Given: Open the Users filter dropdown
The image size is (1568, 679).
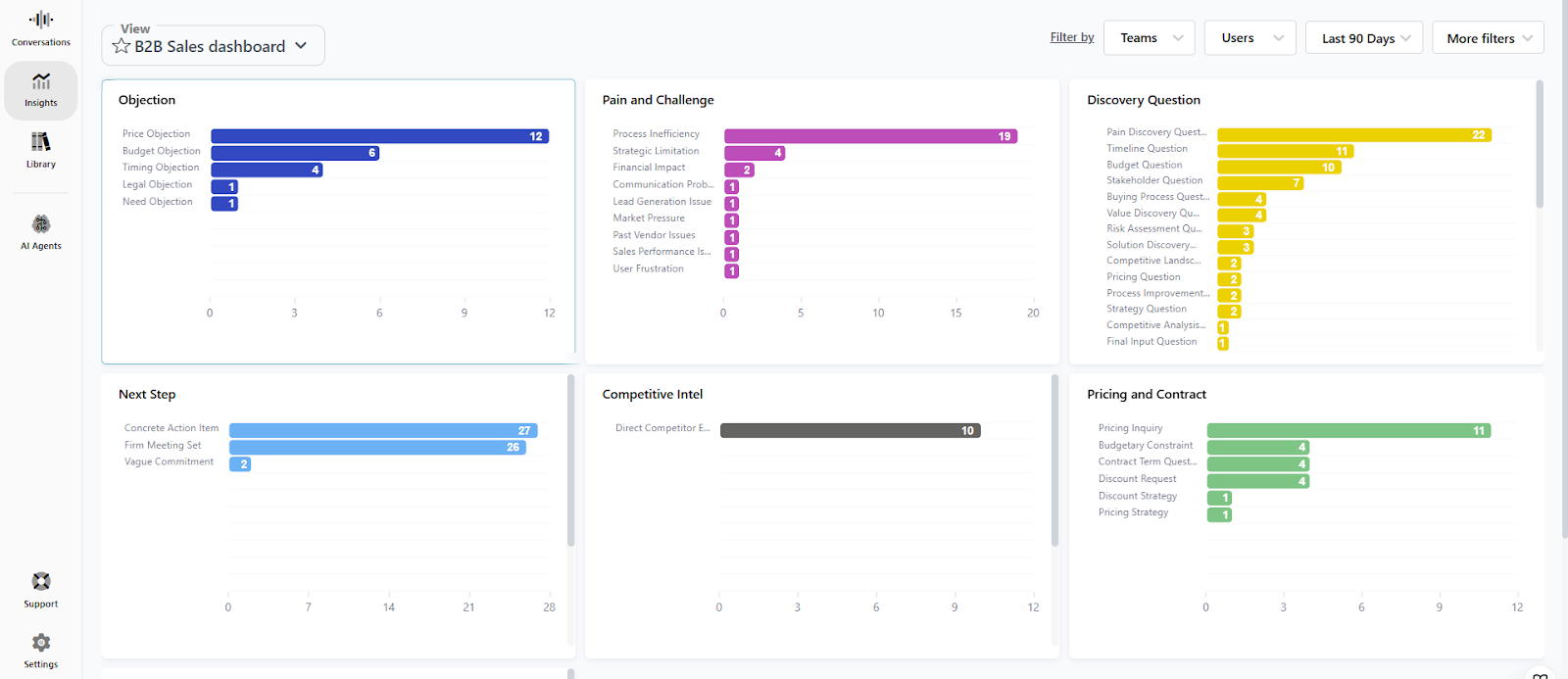Looking at the screenshot, I should click(x=1250, y=38).
